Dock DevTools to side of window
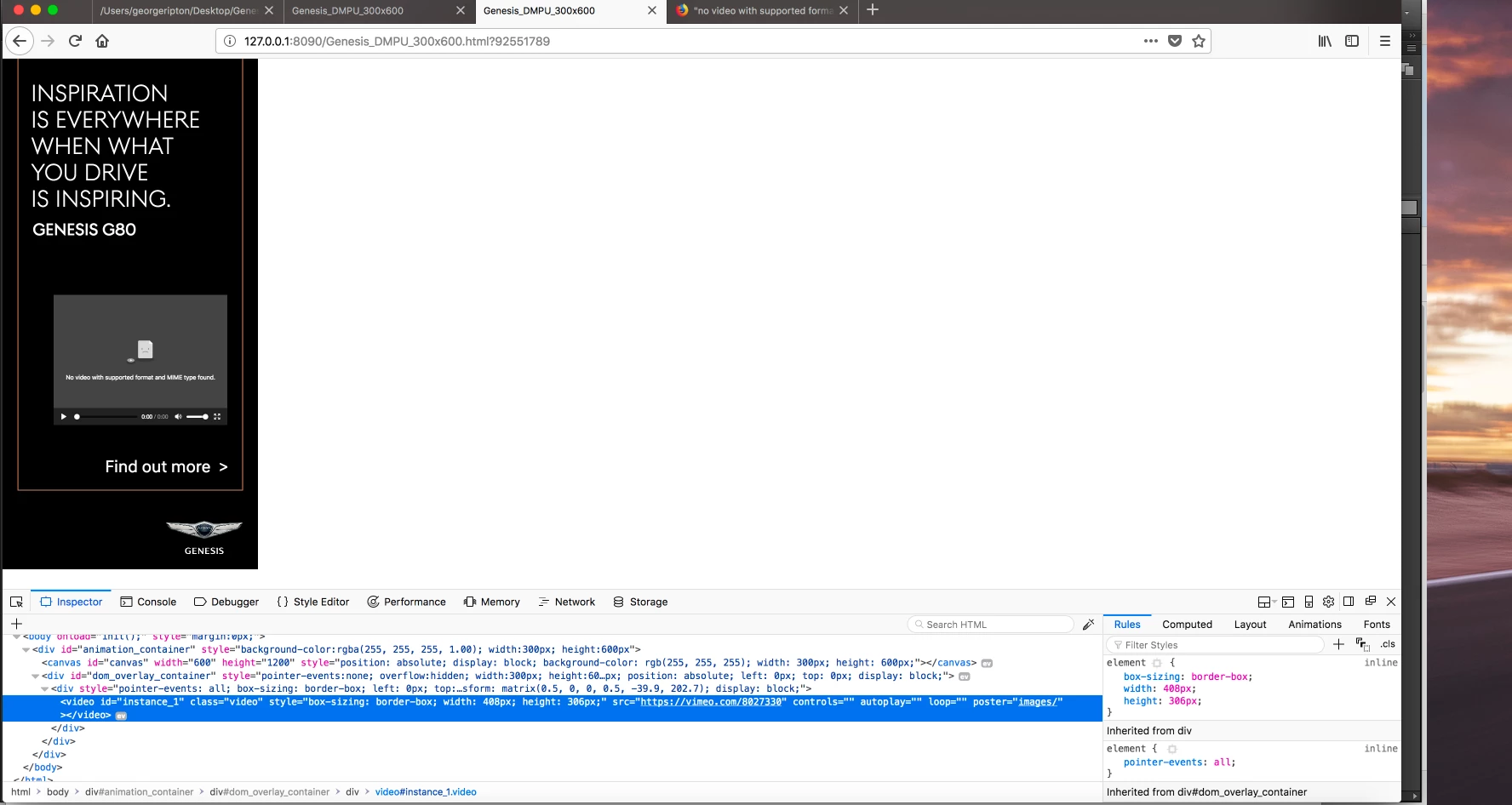The width and height of the screenshot is (1512, 805). (1349, 602)
